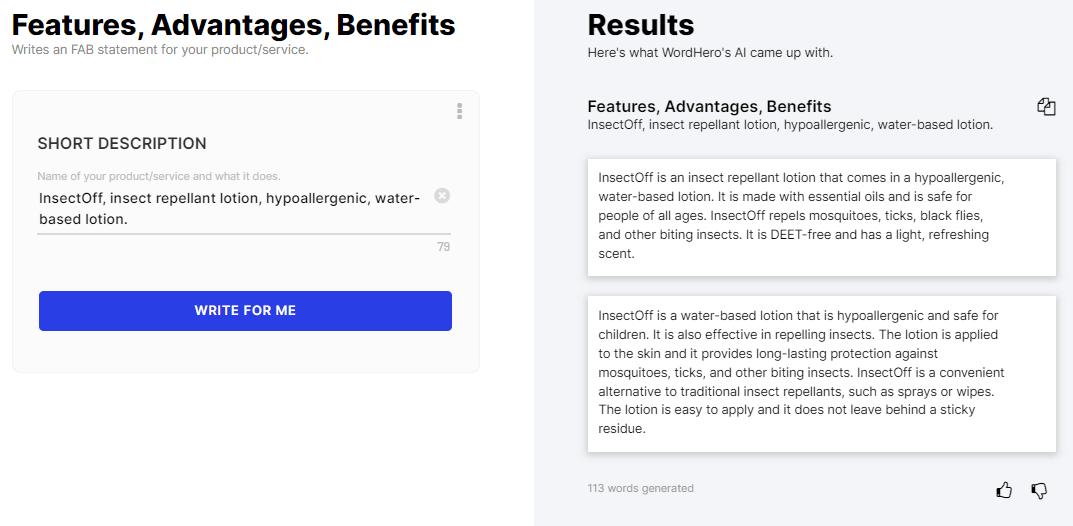1073x526 pixels.
Task: Click the SHORT DESCRIPTION label
Action: click(122, 143)
